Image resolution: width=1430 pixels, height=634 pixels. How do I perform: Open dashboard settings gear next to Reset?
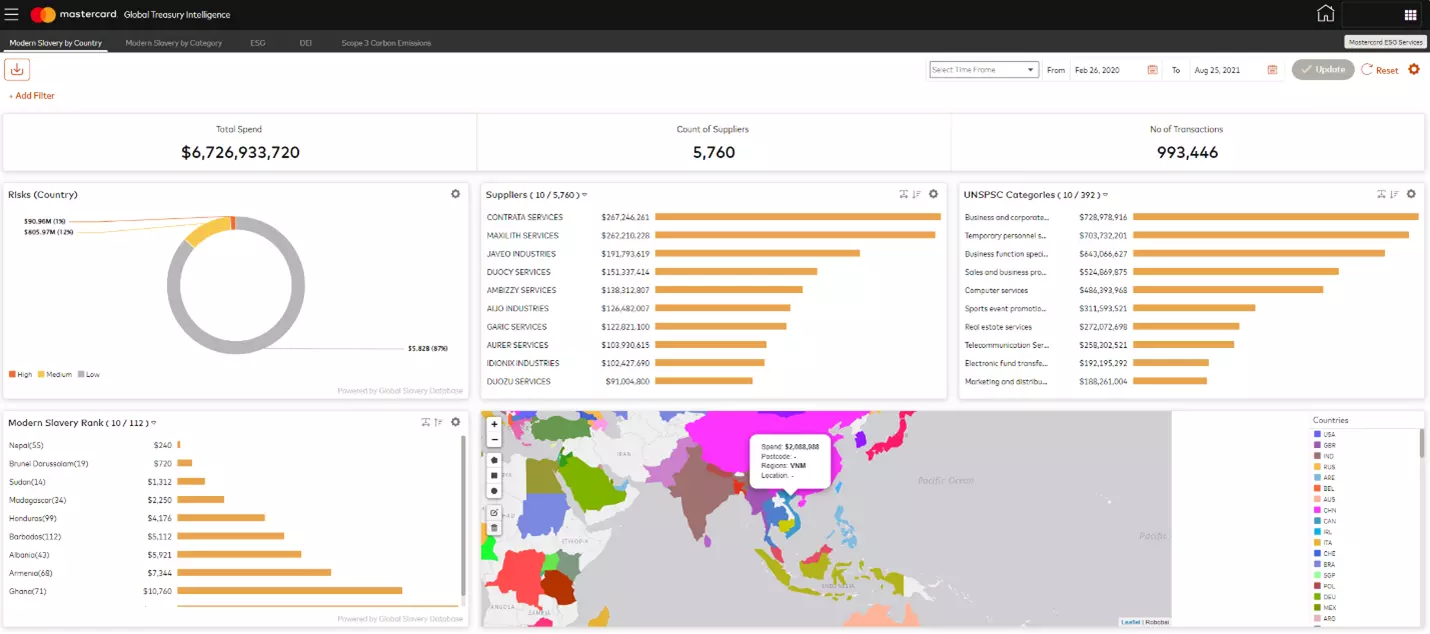point(1414,69)
